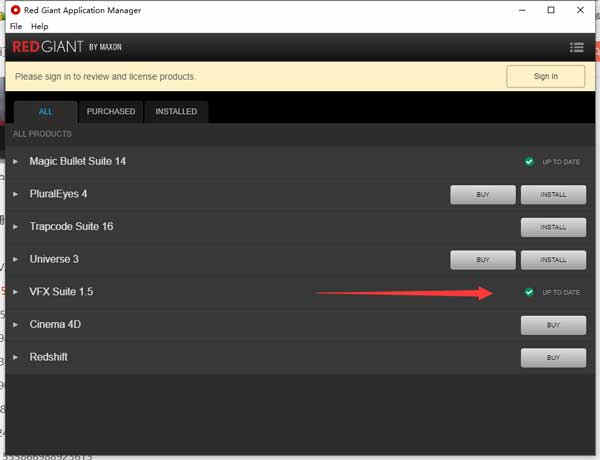Expand the Magic Bullet Suite 14 row
The image size is (600, 460).
tap(15, 161)
